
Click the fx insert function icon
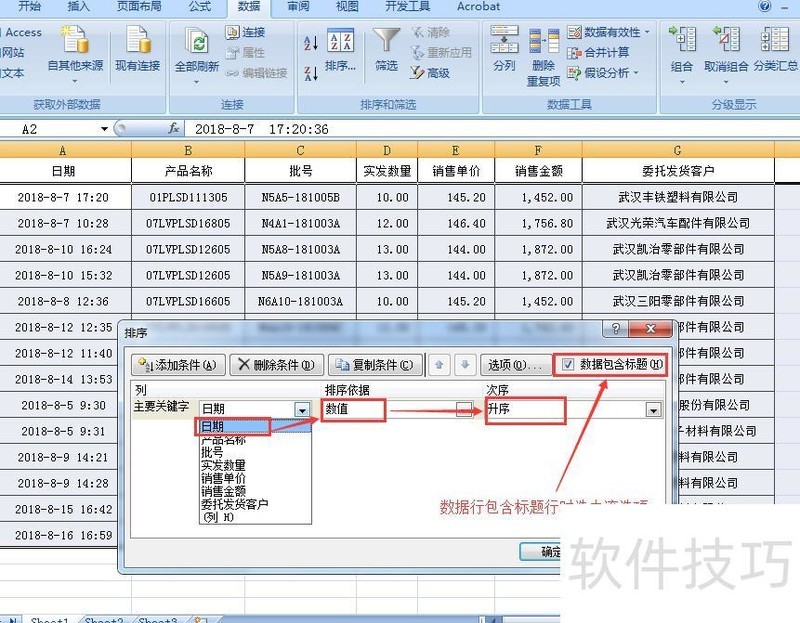173,129
